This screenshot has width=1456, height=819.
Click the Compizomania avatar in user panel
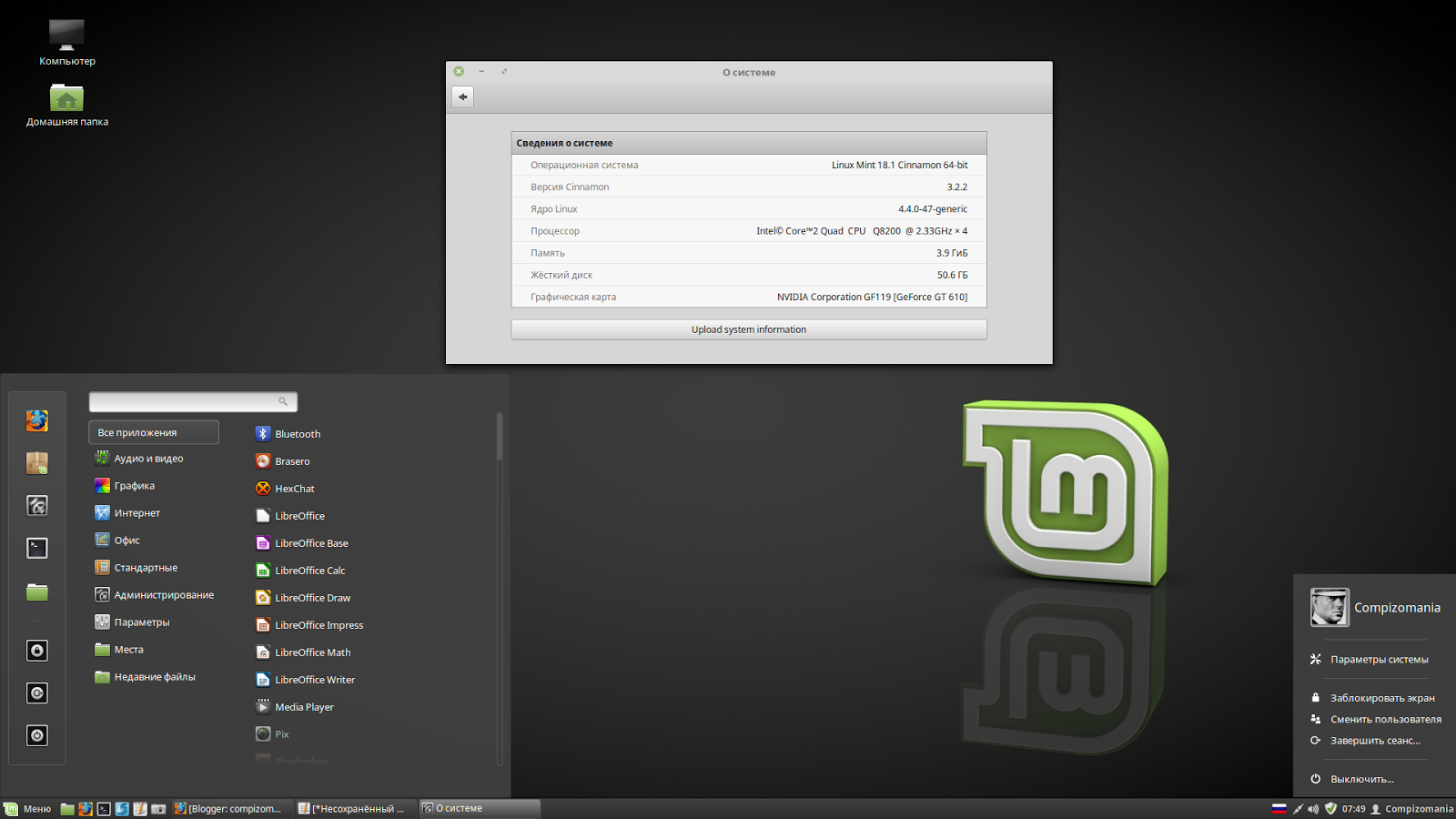tap(1330, 607)
